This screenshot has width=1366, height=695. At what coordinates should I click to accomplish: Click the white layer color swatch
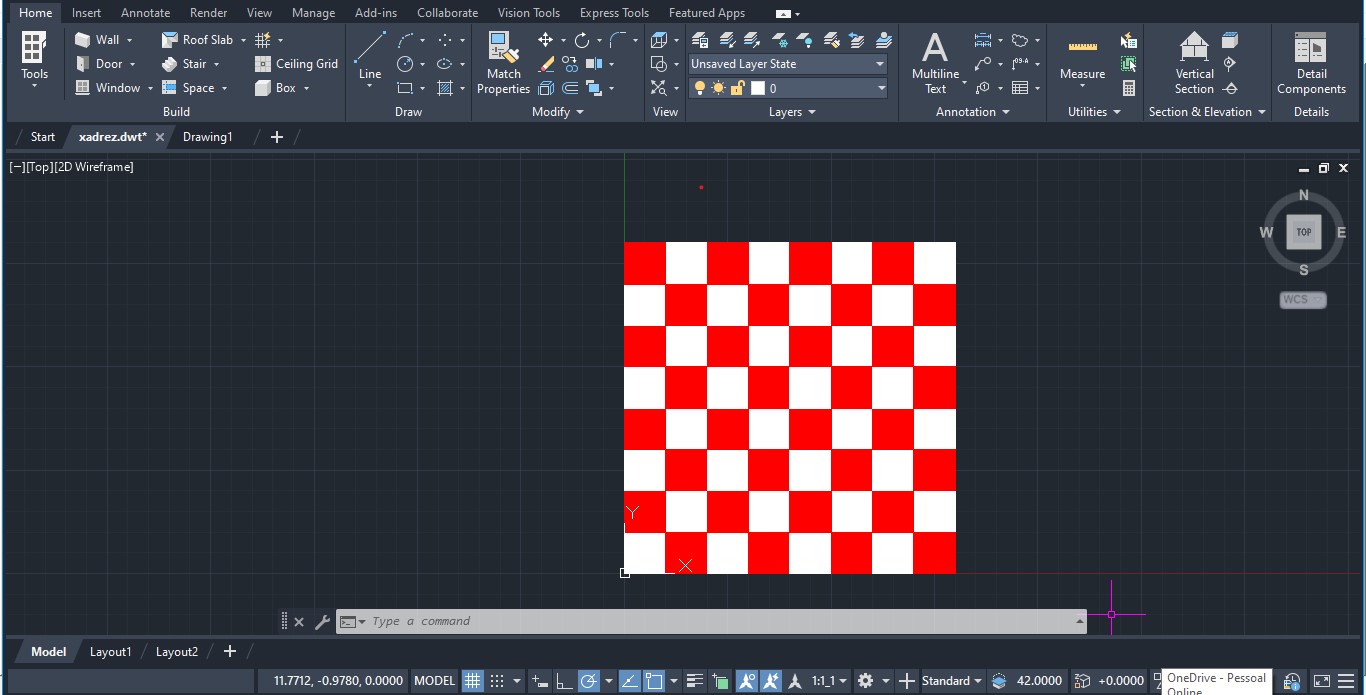pyautogui.click(x=758, y=89)
